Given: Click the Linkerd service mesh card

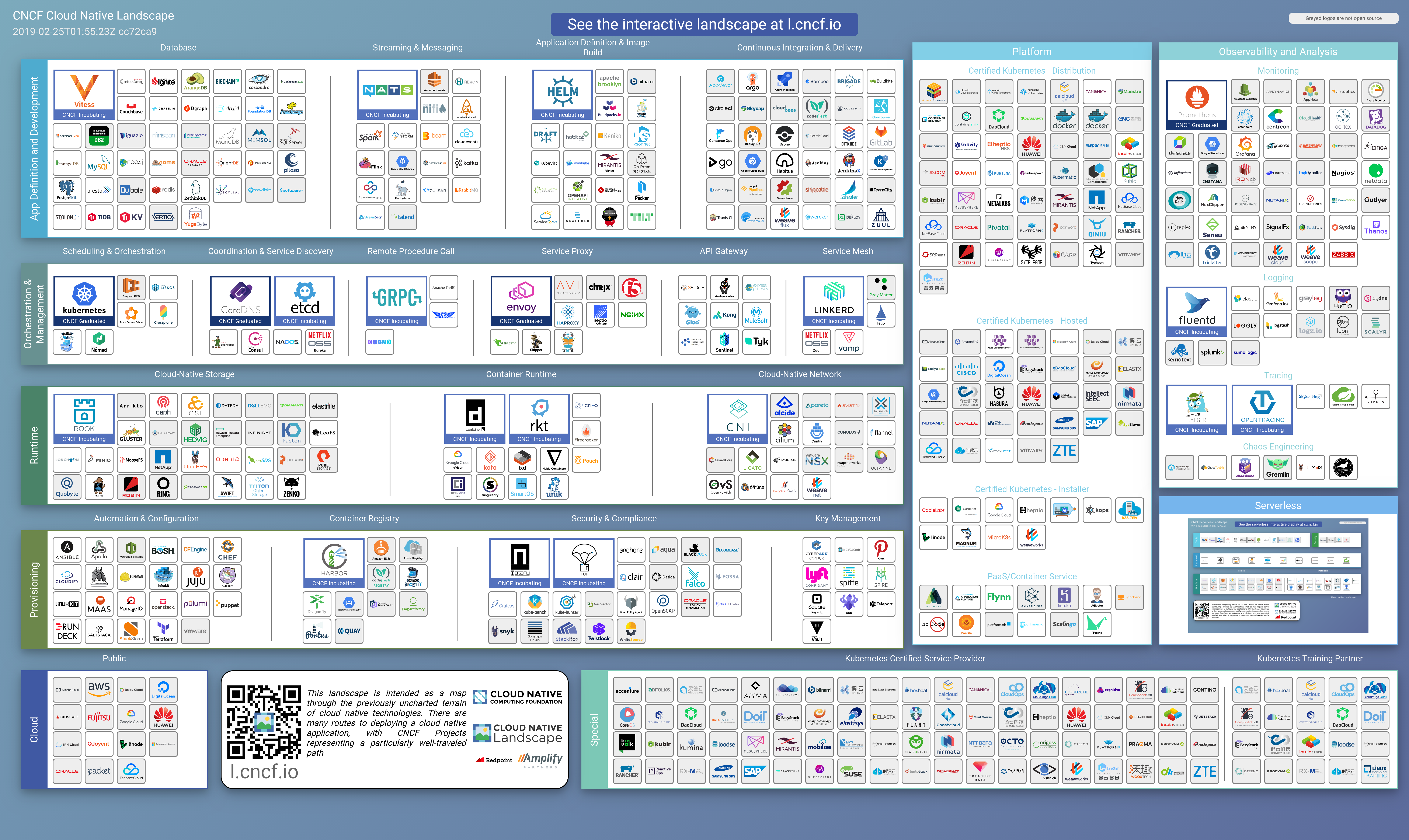Looking at the screenshot, I should (833, 301).
